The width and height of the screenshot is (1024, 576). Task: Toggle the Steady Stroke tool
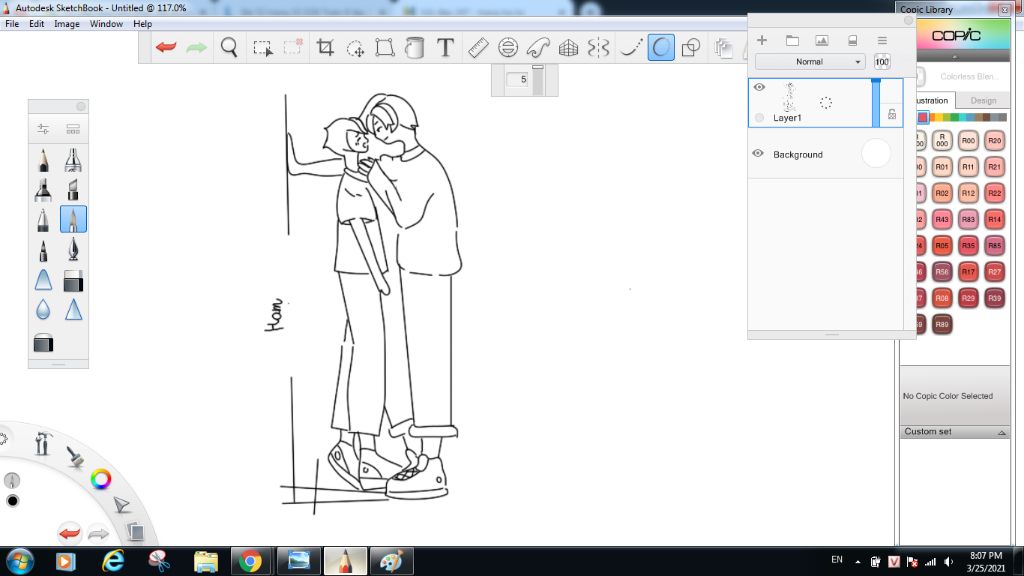(x=630, y=47)
